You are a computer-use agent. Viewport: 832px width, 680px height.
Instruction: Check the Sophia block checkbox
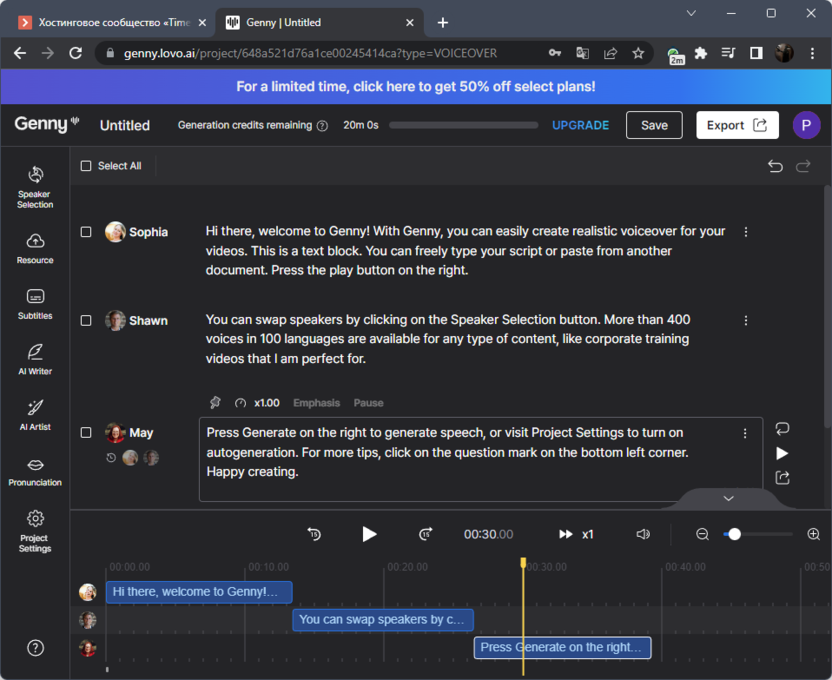pyautogui.click(x=86, y=232)
